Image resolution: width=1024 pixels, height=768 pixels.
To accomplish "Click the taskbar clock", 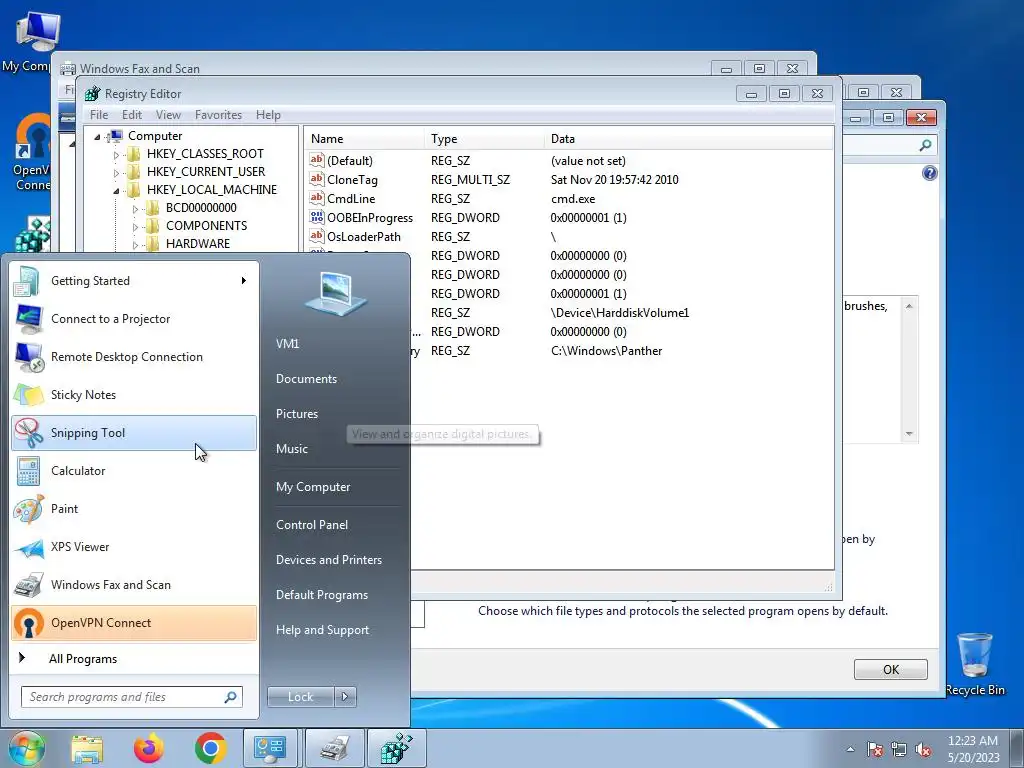I will point(973,749).
